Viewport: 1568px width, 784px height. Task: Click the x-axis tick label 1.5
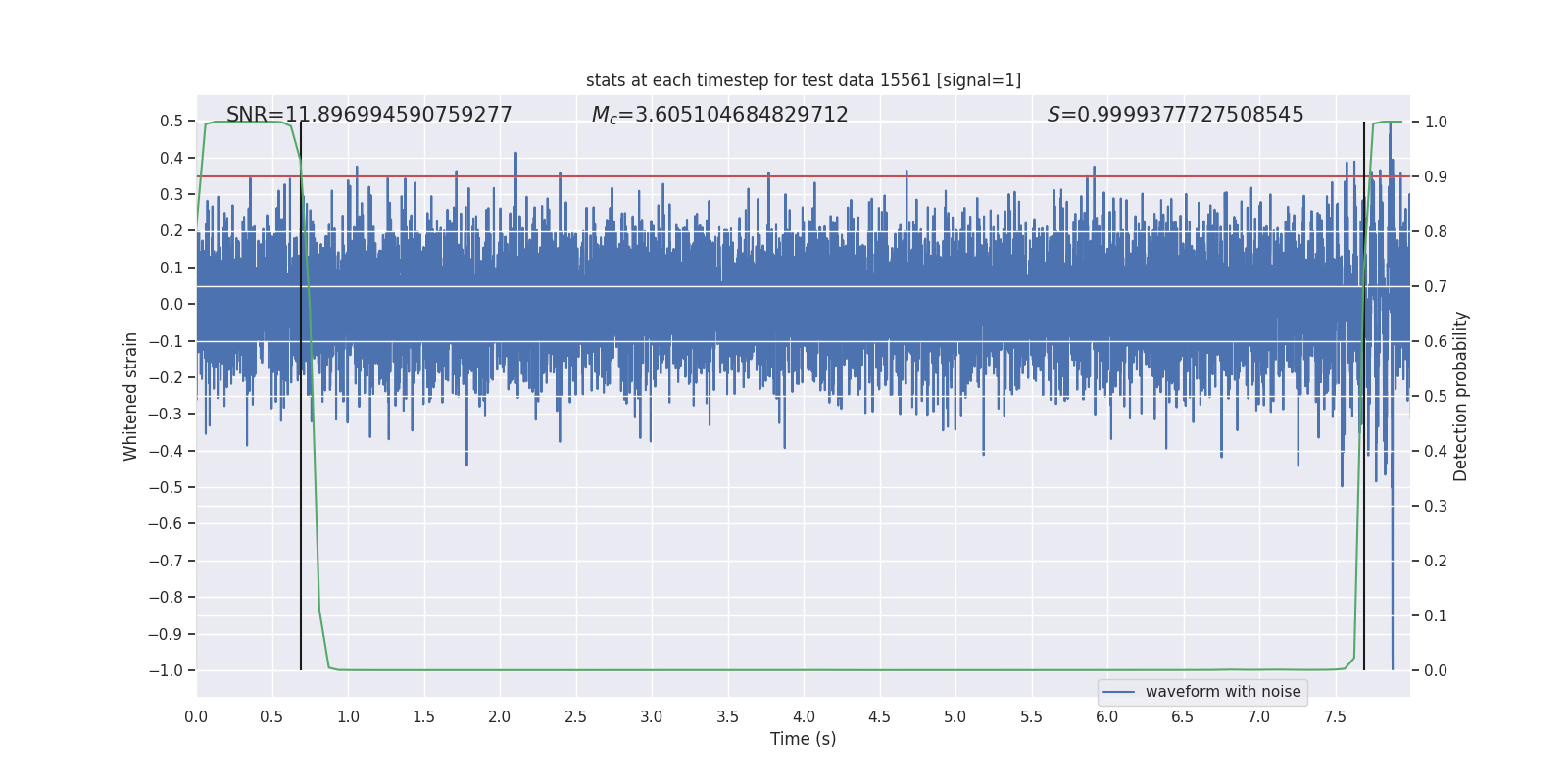pos(424,716)
